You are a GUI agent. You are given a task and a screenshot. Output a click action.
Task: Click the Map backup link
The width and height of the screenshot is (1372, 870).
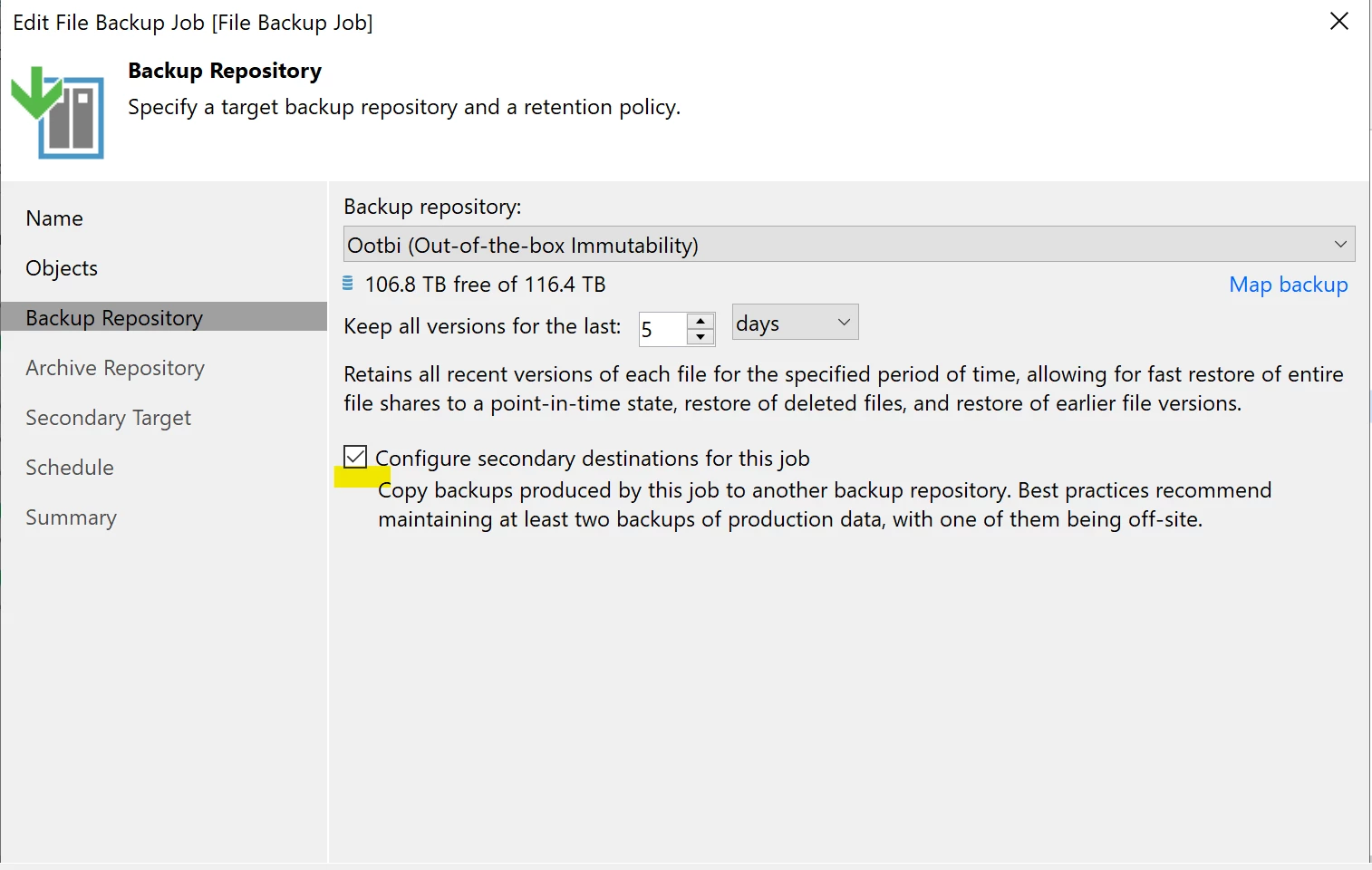coord(1288,285)
